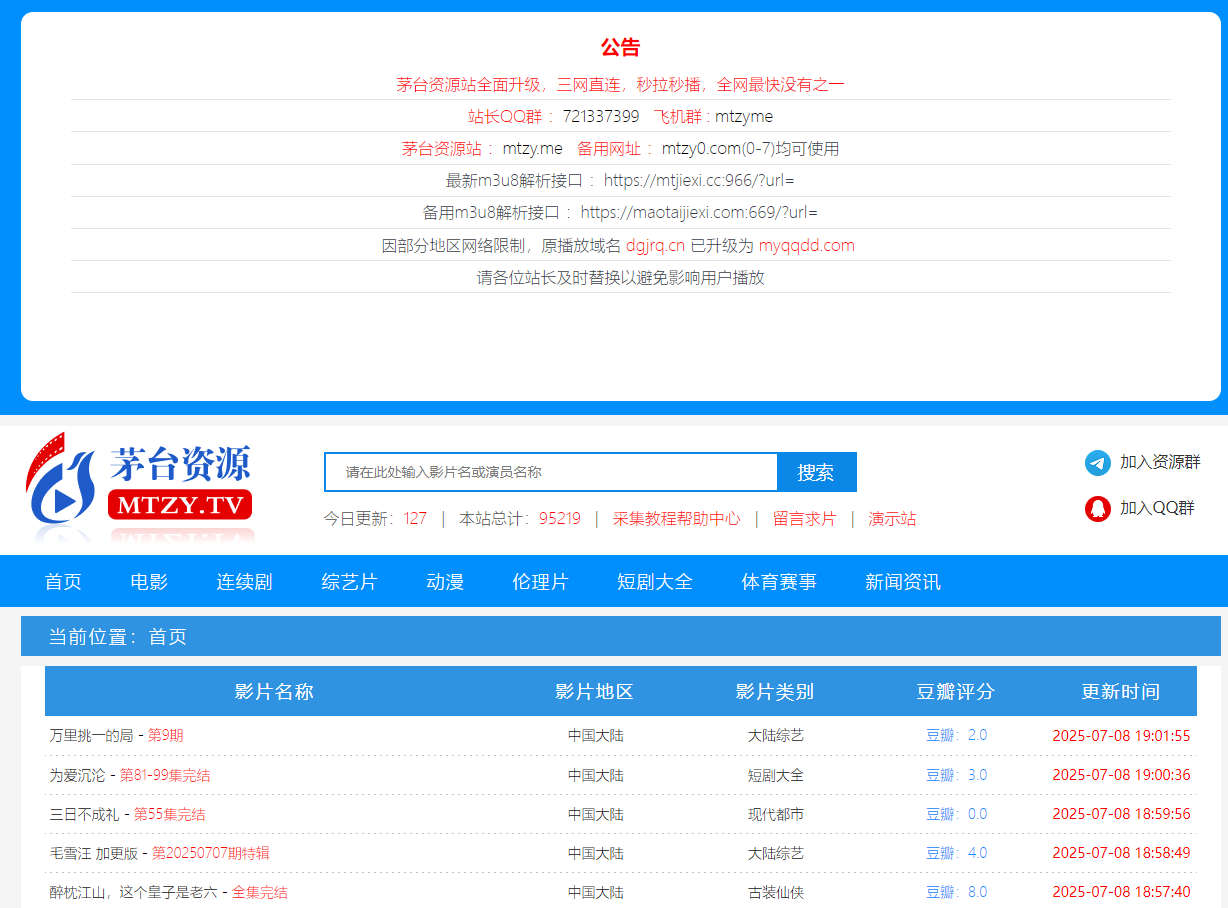Open the 短剧大全 nav tab
Viewport: 1228px width, 908px height.
point(655,581)
